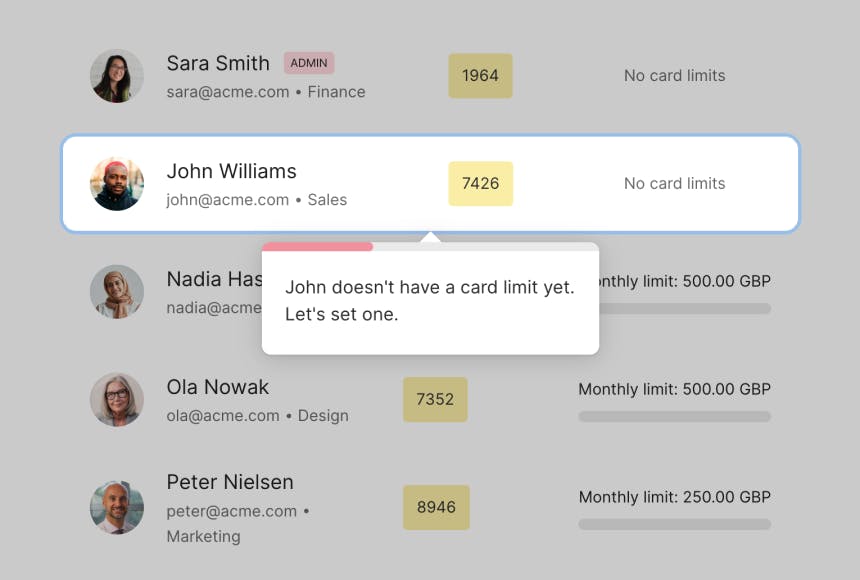Click the tooltip's pink progress indicator
The image size is (860, 580).
click(317, 246)
